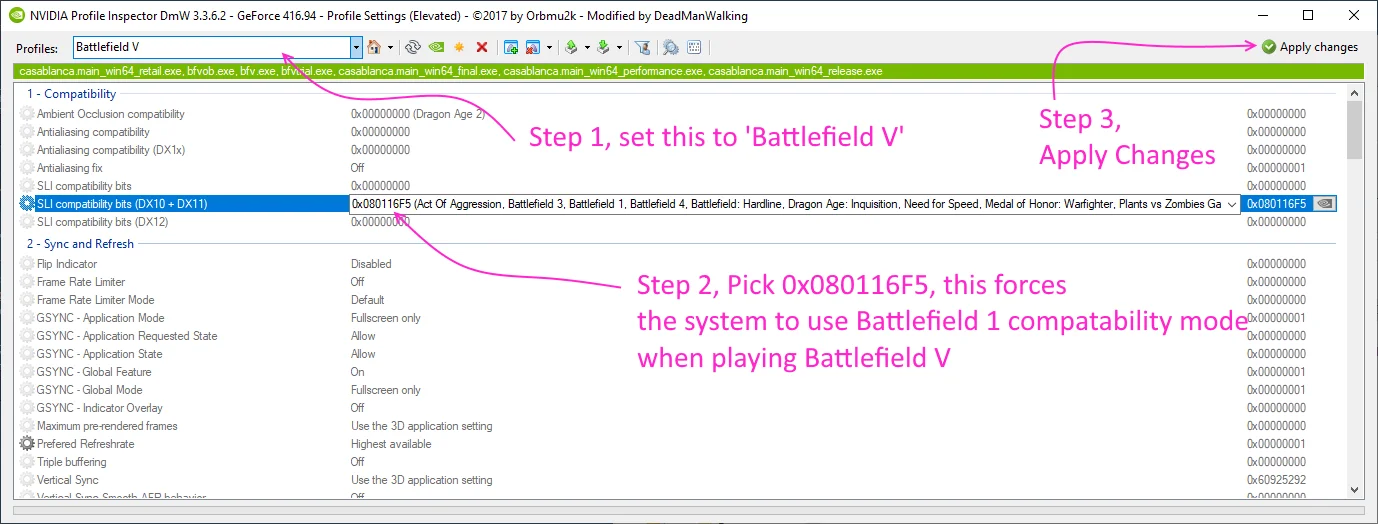This screenshot has height=524, width=1378.
Task: Click the gear icon beside Prefered Refreshrate
Action: [27, 444]
